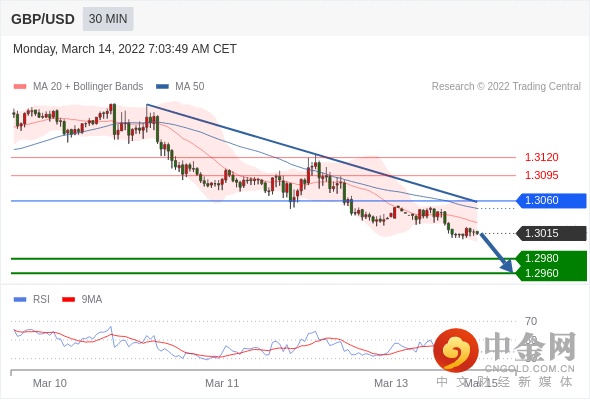Click the blue downward forecast arrow

click(497, 252)
